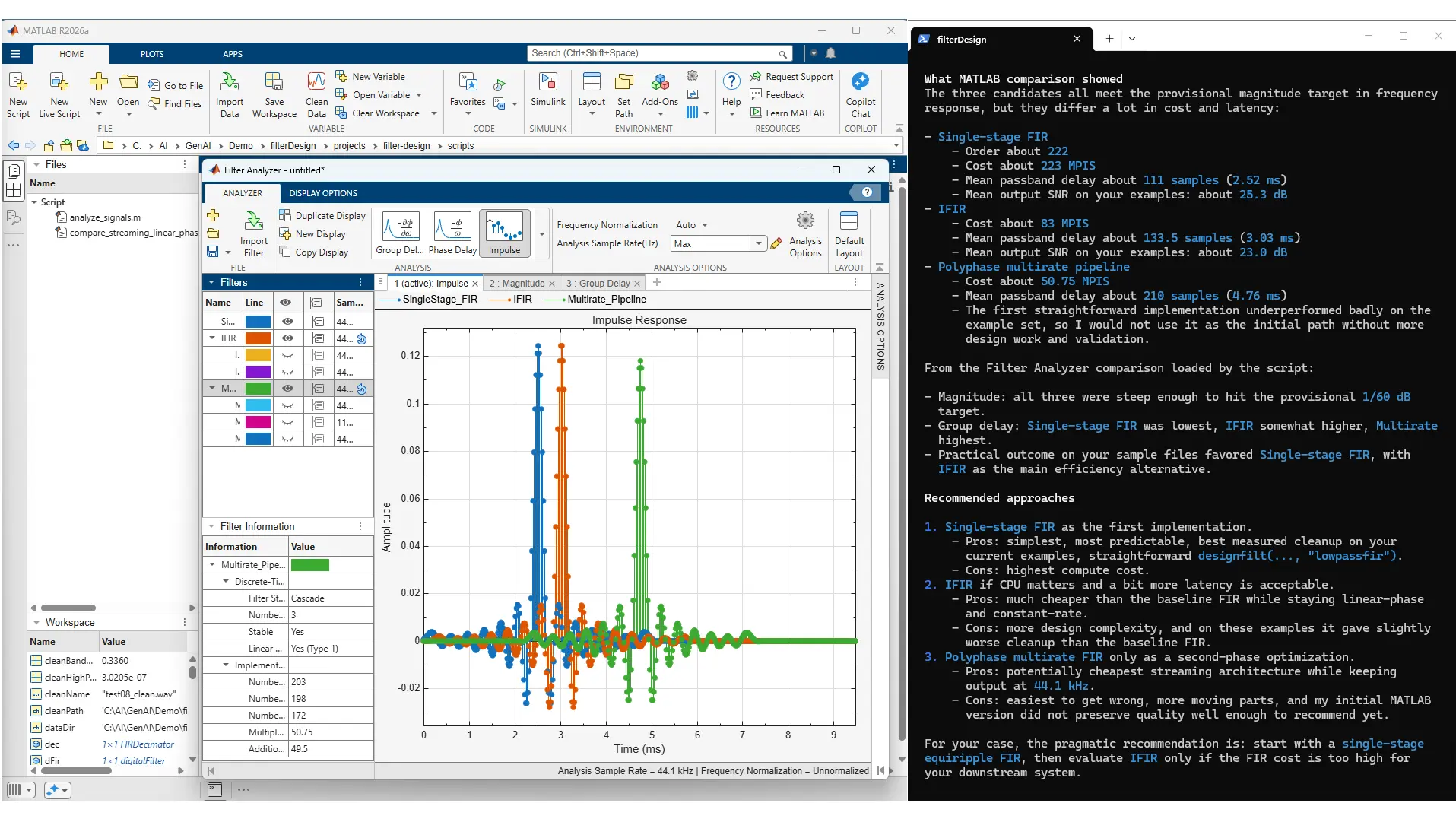Open the Frequency Normalization Auto dropdown
Image resolution: width=1456 pixels, height=819 pixels.
(692, 225)
